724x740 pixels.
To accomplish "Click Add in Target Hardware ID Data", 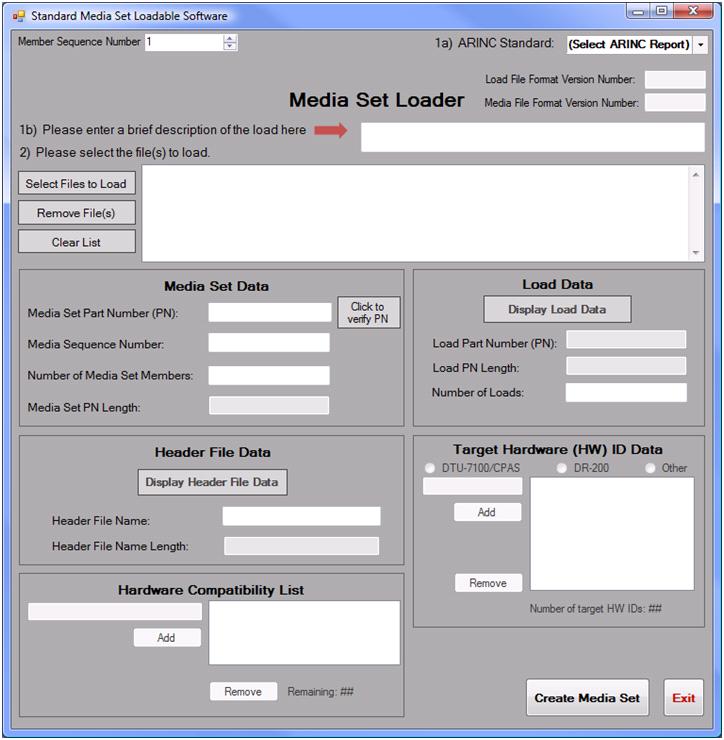I will coord(488,512).
